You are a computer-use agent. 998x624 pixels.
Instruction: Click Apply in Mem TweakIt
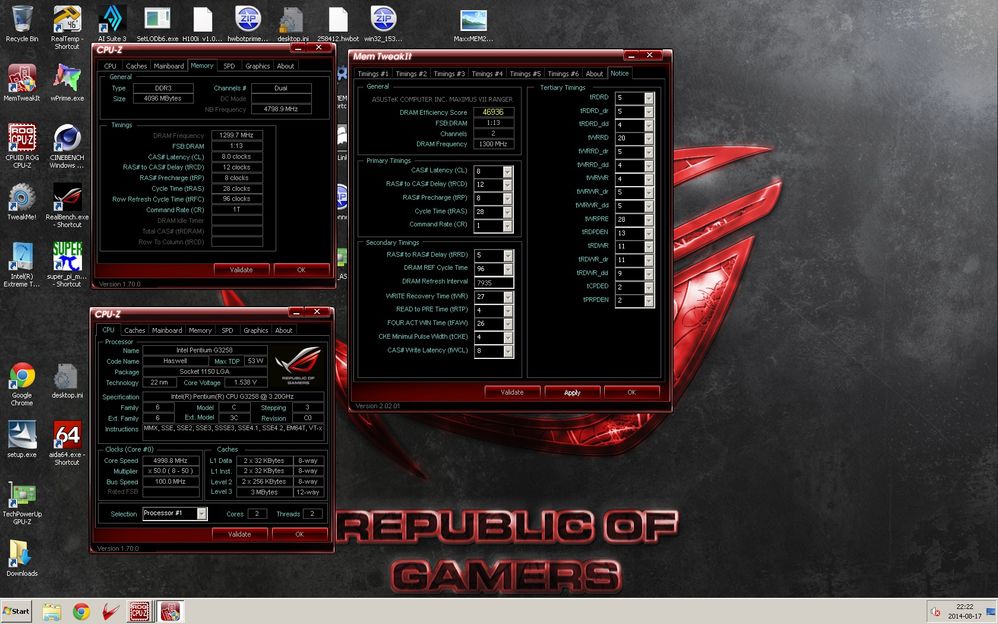coord(572,393)
